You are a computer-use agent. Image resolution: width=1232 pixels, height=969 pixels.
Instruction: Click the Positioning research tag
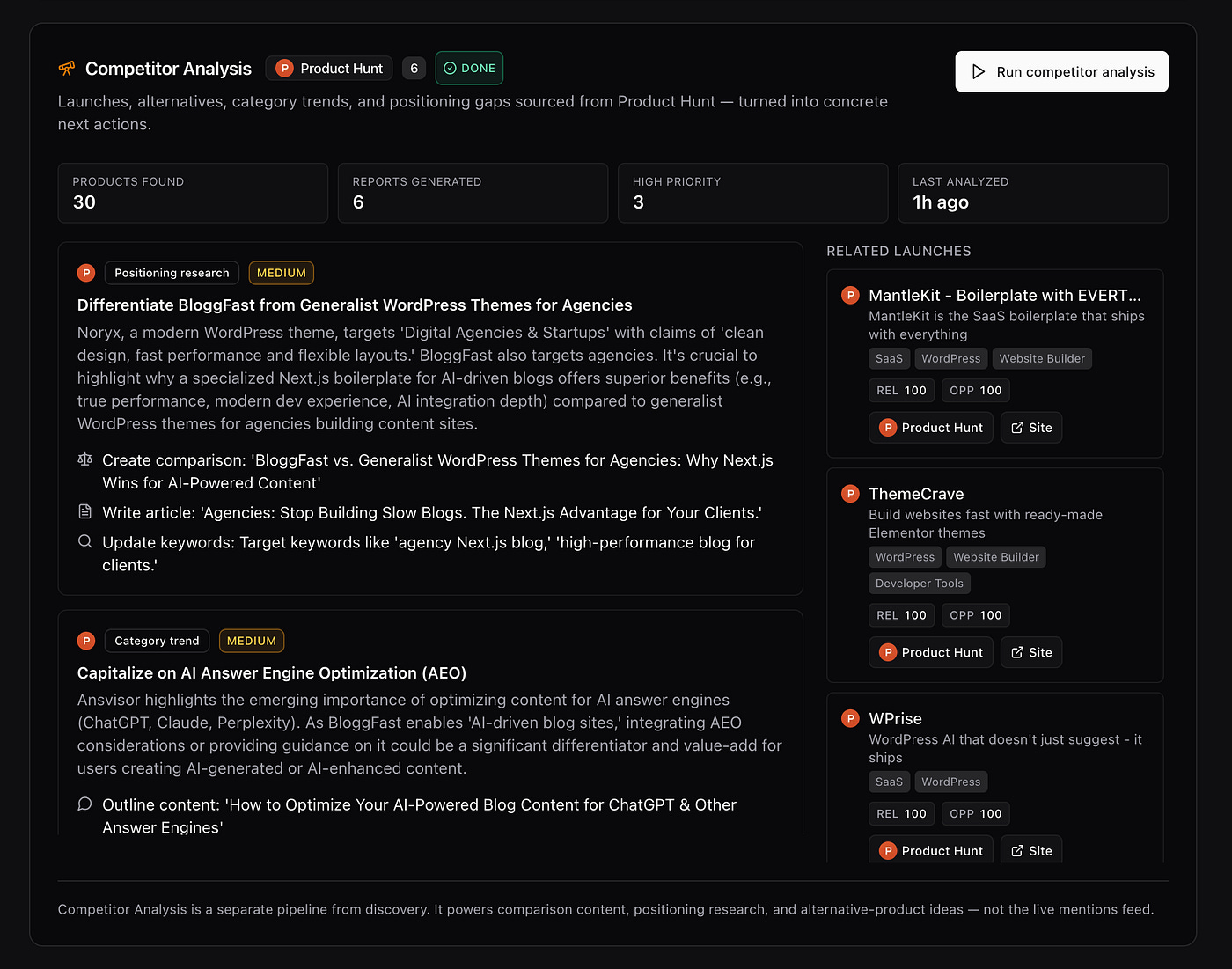coord(172,273)
